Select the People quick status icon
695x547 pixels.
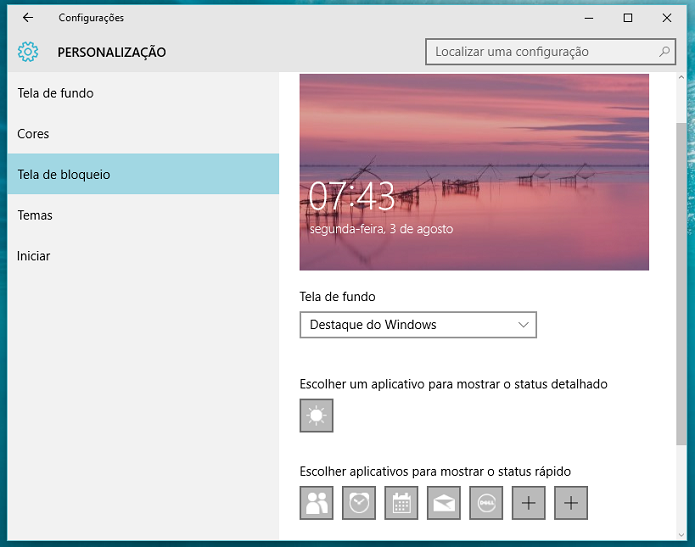tap(316, 503)
